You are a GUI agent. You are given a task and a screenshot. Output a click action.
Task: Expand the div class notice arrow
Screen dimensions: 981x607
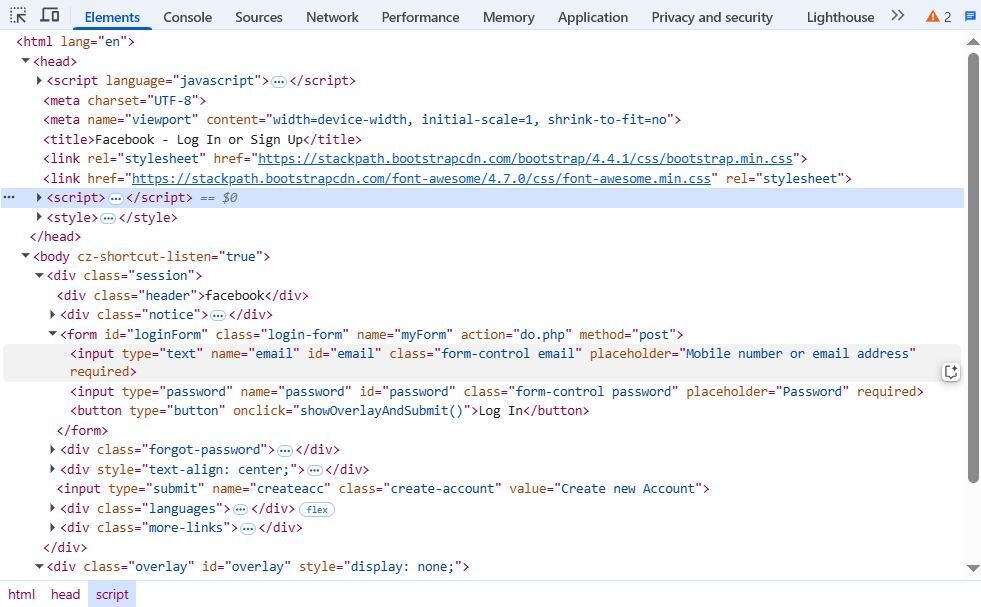[x=53, y=314]
